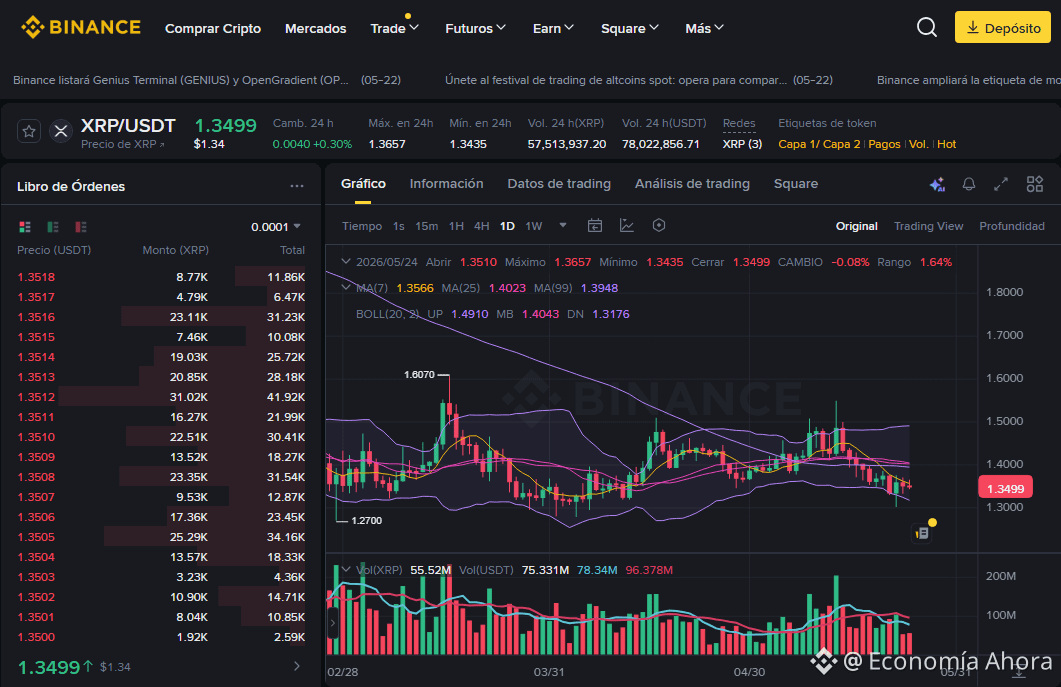
Task: Open Precio de XRP link
Action: 122,144
